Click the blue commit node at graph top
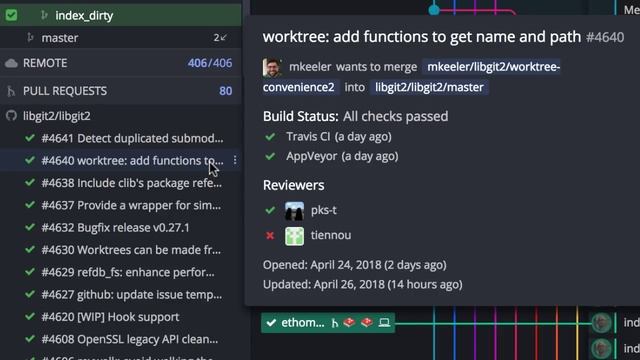 434,9
